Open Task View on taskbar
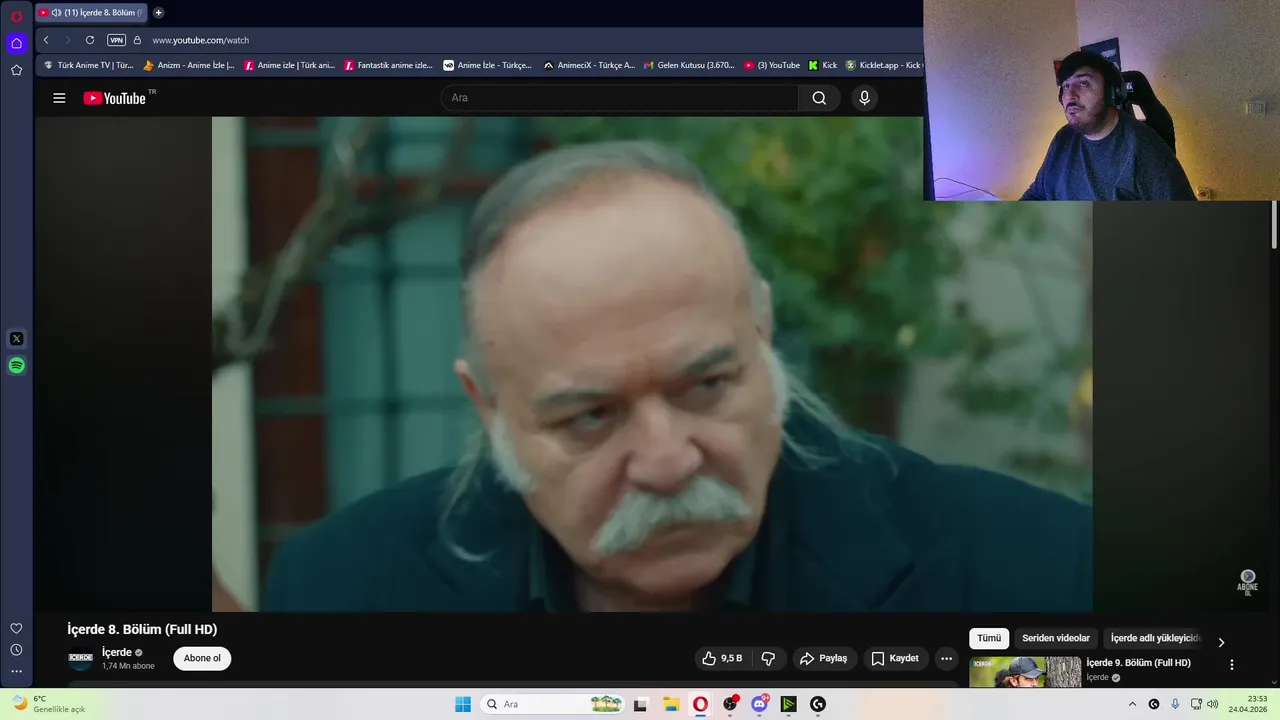This screenshot has height=720, width=1280. [x=640, y=704]
